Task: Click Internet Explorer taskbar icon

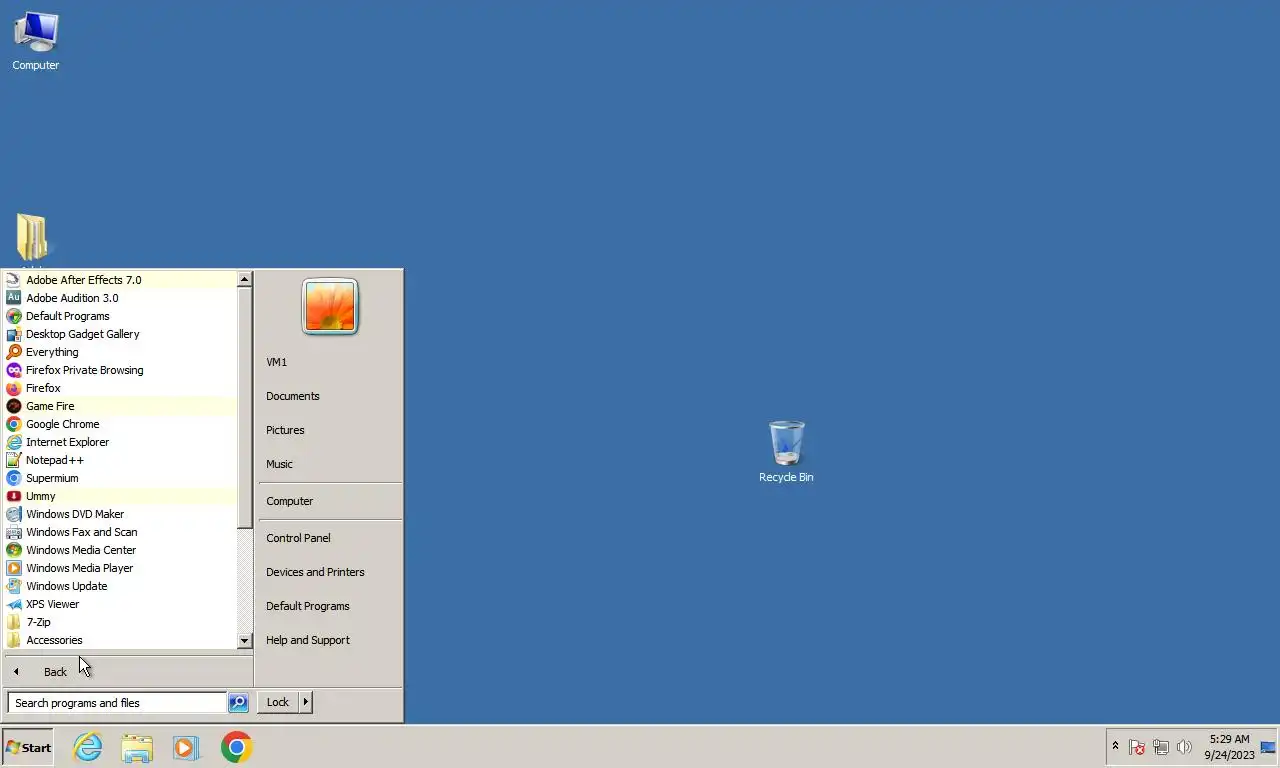Action: tap(88, 747)
